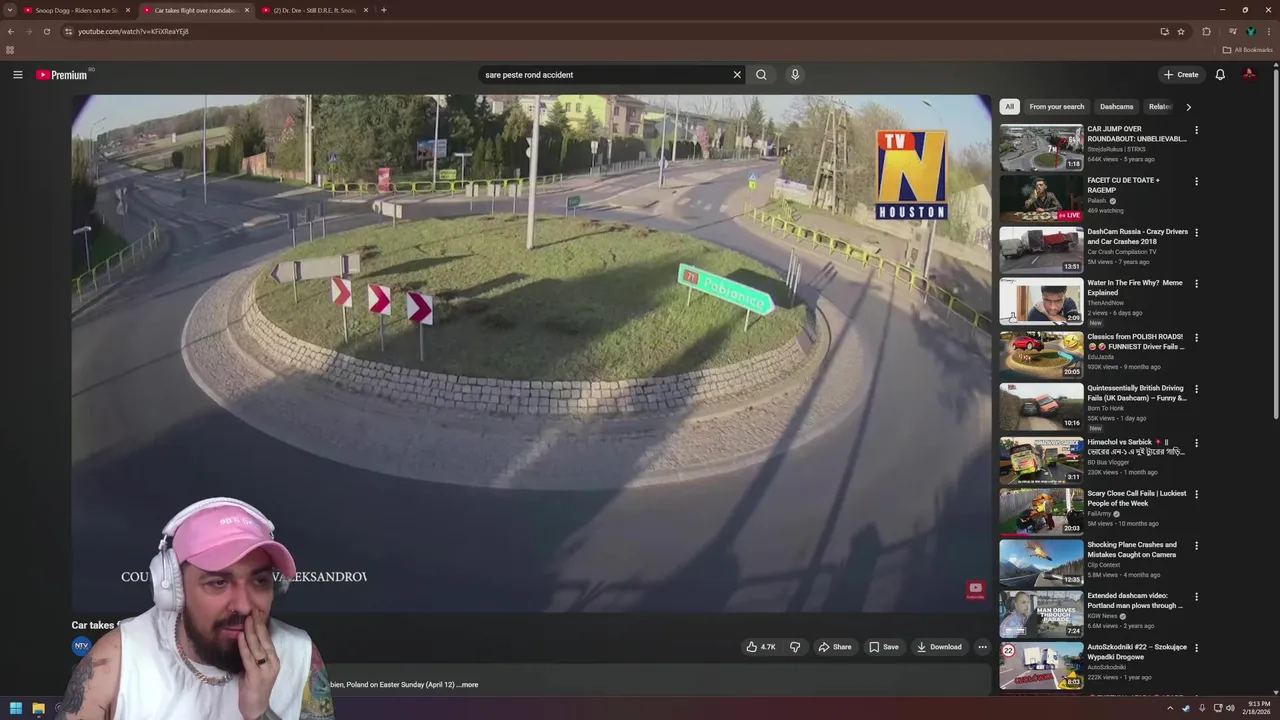Click the address bar URL
The width and height of the screenshot is (1280, 720).
click(x=133, y=31)
